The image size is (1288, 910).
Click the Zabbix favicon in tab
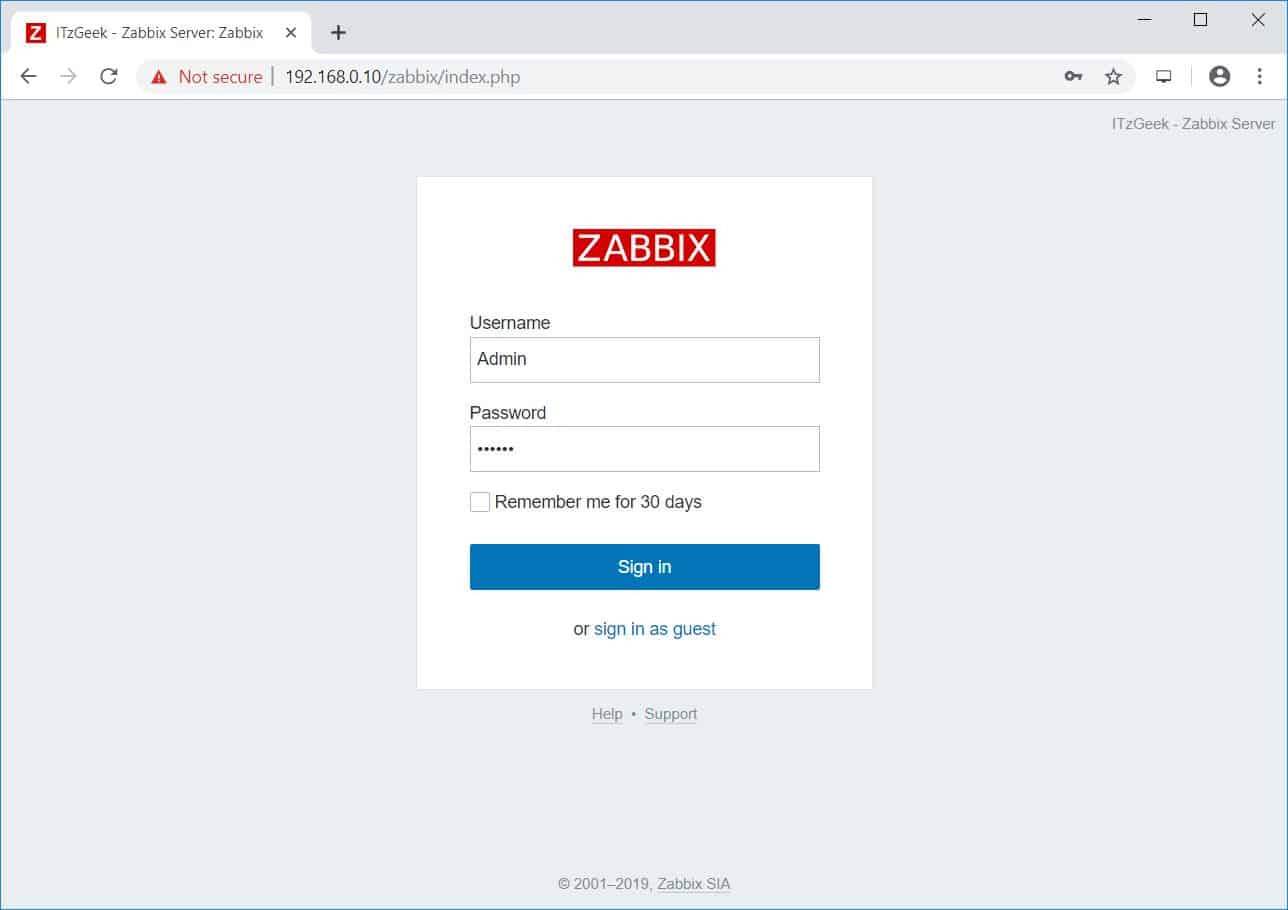36,33
